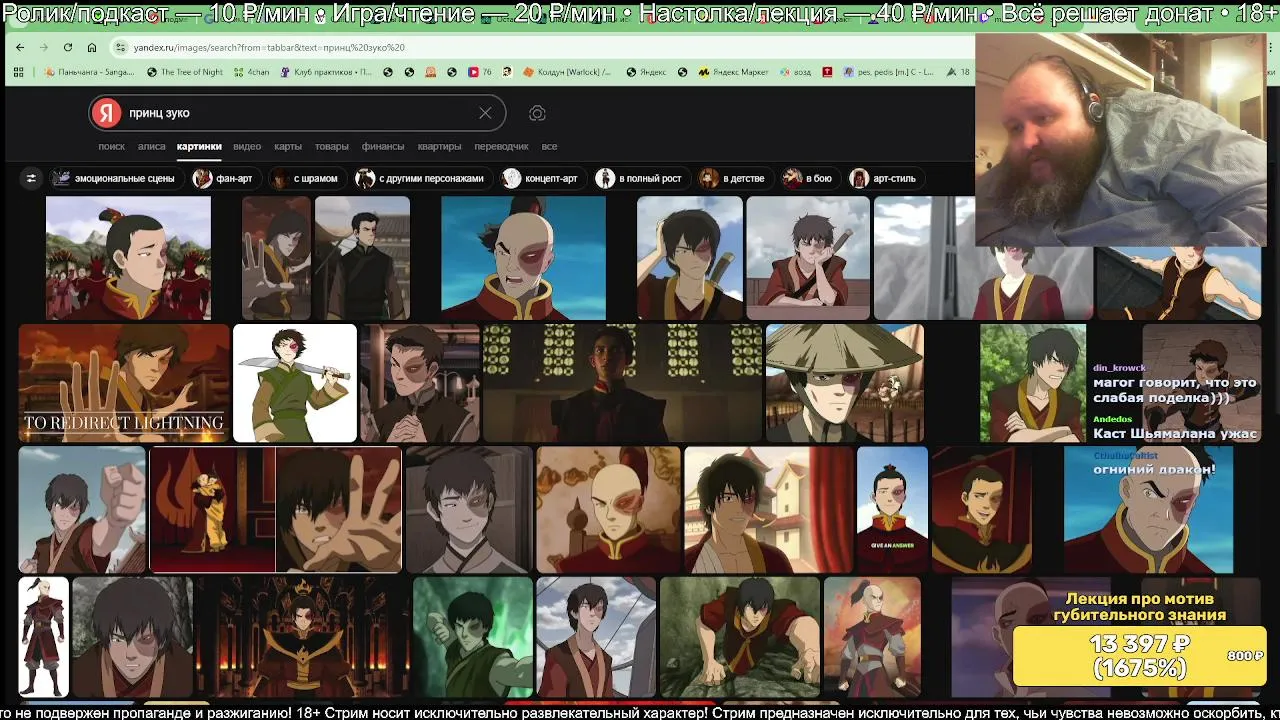The image size is (1280, 720).
Task: Open the green-tinted Zuko image in bottom row
Action: click(x=472, y=637)
